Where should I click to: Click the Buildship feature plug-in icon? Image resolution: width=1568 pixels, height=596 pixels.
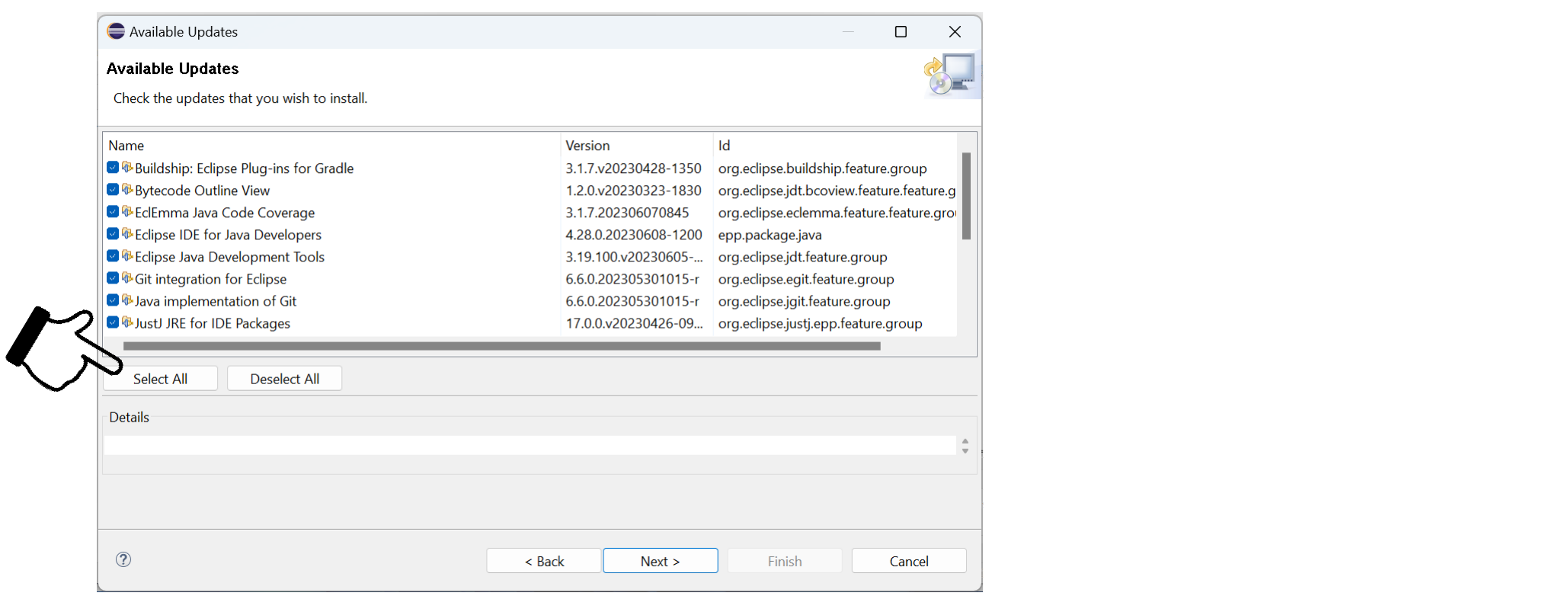127,168
